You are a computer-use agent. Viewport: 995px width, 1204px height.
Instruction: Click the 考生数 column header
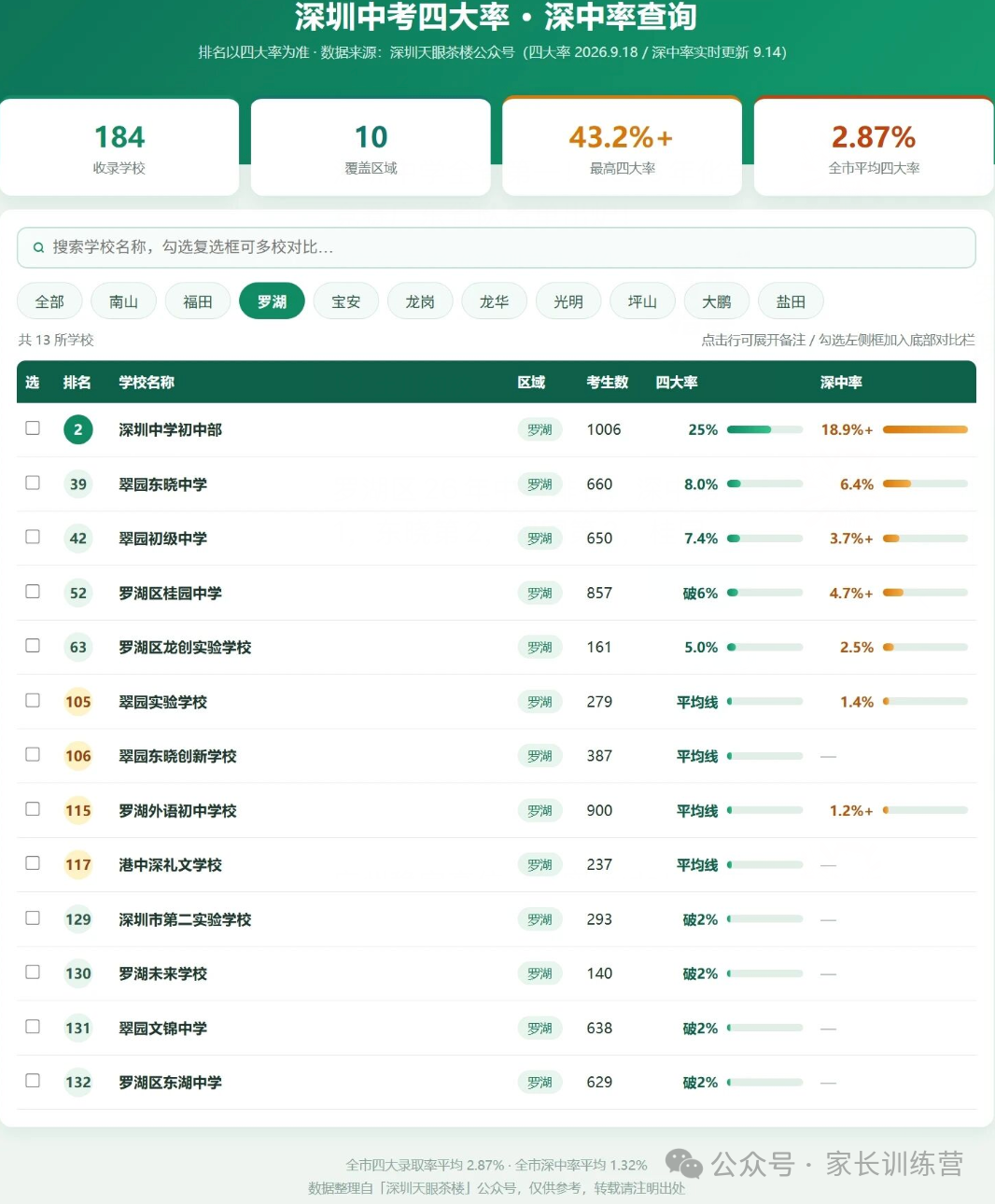tap(608, 382)
